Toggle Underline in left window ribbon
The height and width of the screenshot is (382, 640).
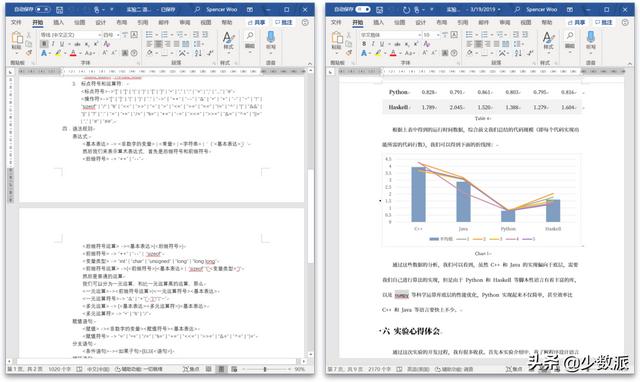(x=62, y=44)
